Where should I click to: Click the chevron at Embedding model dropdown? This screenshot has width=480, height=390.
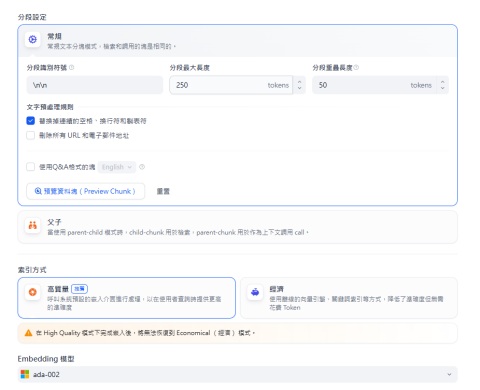point(449,374)
